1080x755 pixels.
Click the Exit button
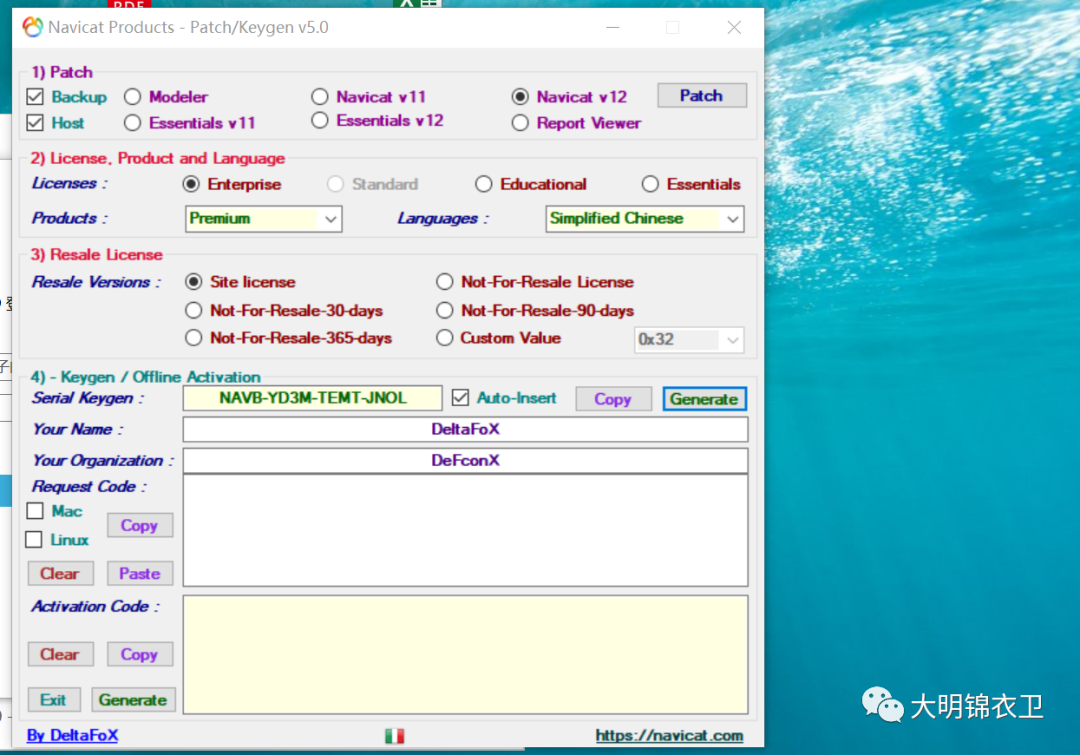(x=54, y=700)
